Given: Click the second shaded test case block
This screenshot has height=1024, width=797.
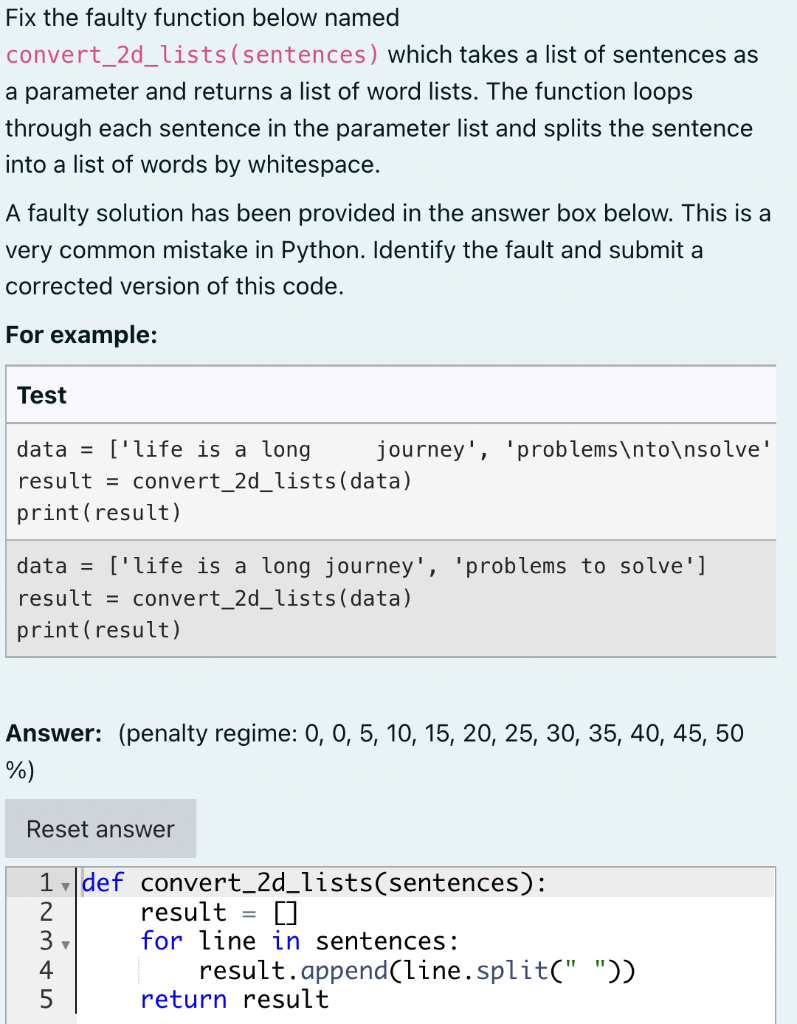Looking at the screenshot, I should (300, 597).
